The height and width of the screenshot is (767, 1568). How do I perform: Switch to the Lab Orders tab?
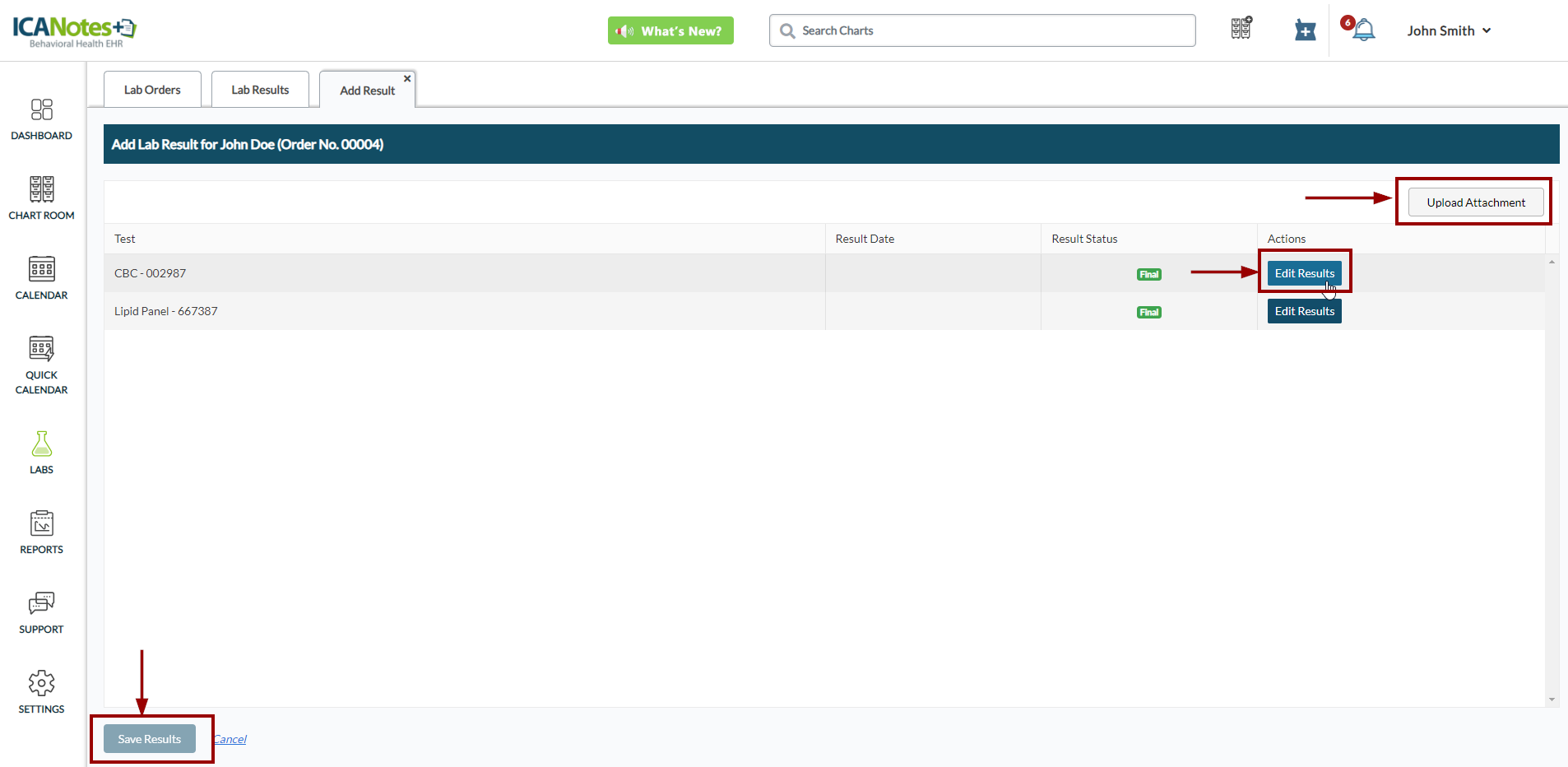[152, 90]
